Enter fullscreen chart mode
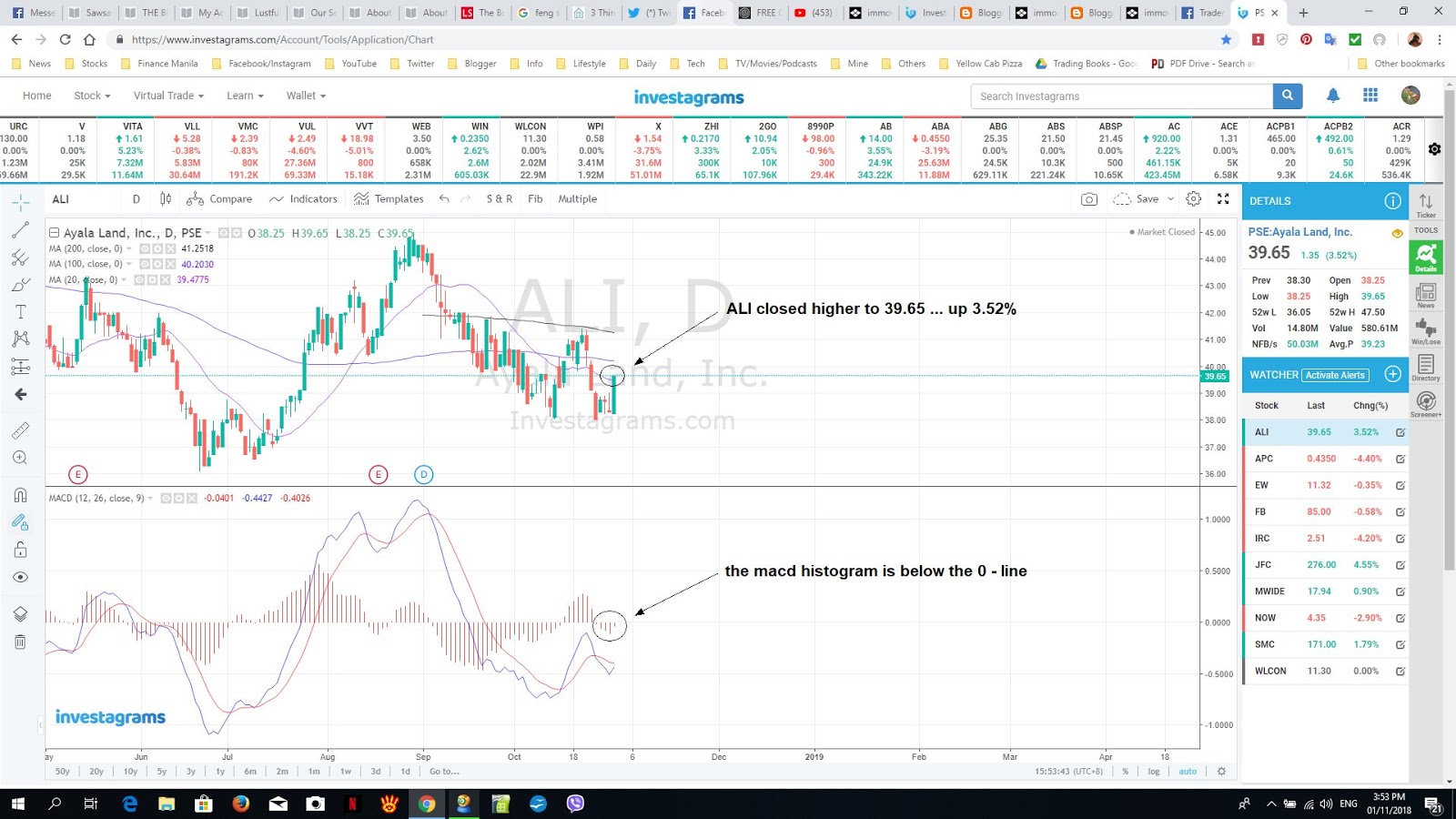Screen dimensions: 1456x819 [1223, 198]
